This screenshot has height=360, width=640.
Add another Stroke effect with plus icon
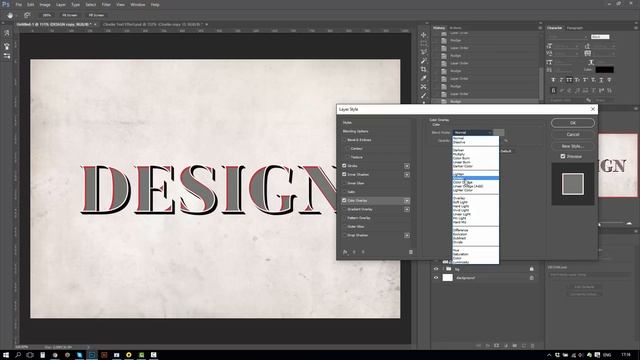coord(407,166)
